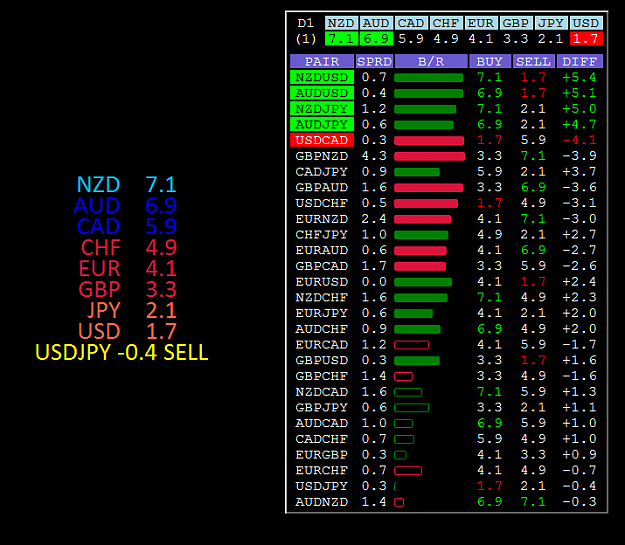Viewport: 625px width, 545px height.
Task: Click the D1 timeframe label
Action: [306, 23]
